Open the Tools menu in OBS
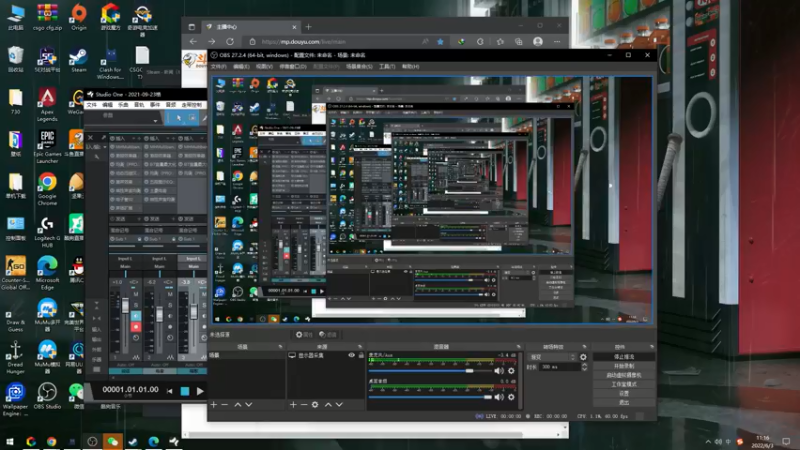The image size is (800, 450). pos(387,67)
